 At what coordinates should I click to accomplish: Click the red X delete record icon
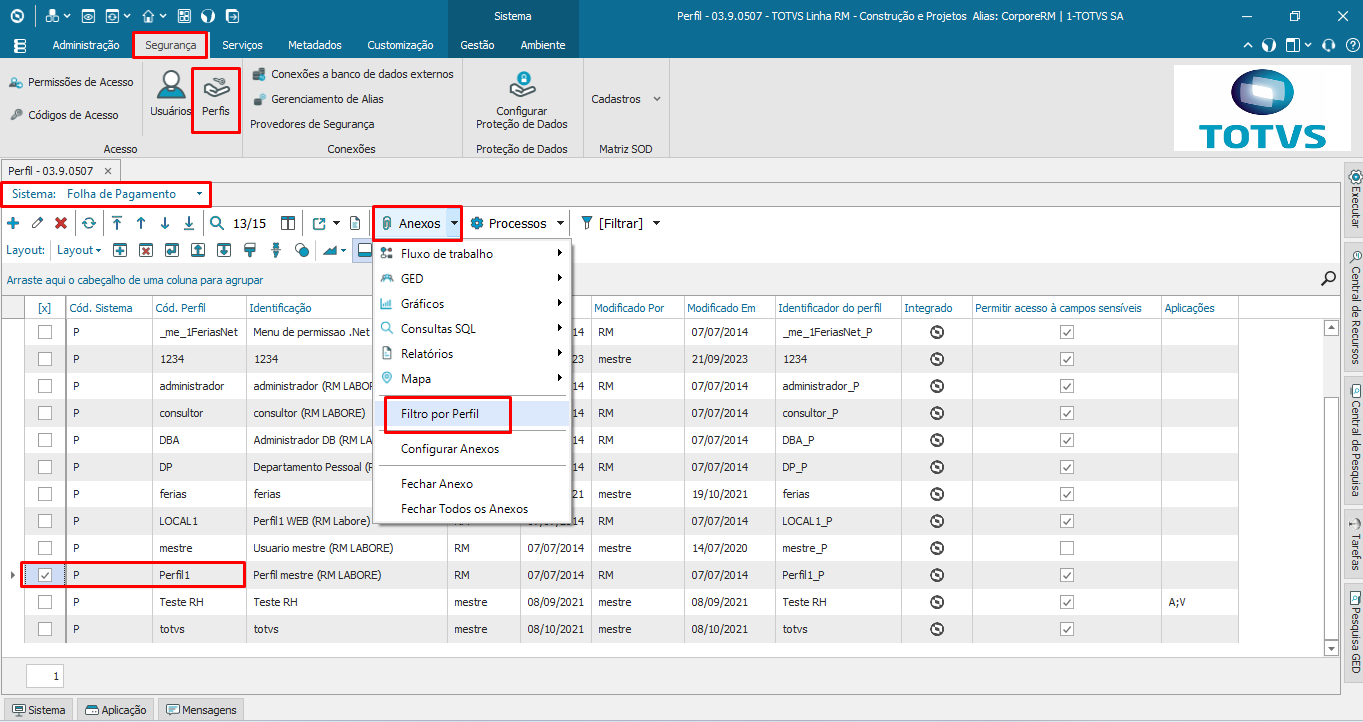point(61,223)
